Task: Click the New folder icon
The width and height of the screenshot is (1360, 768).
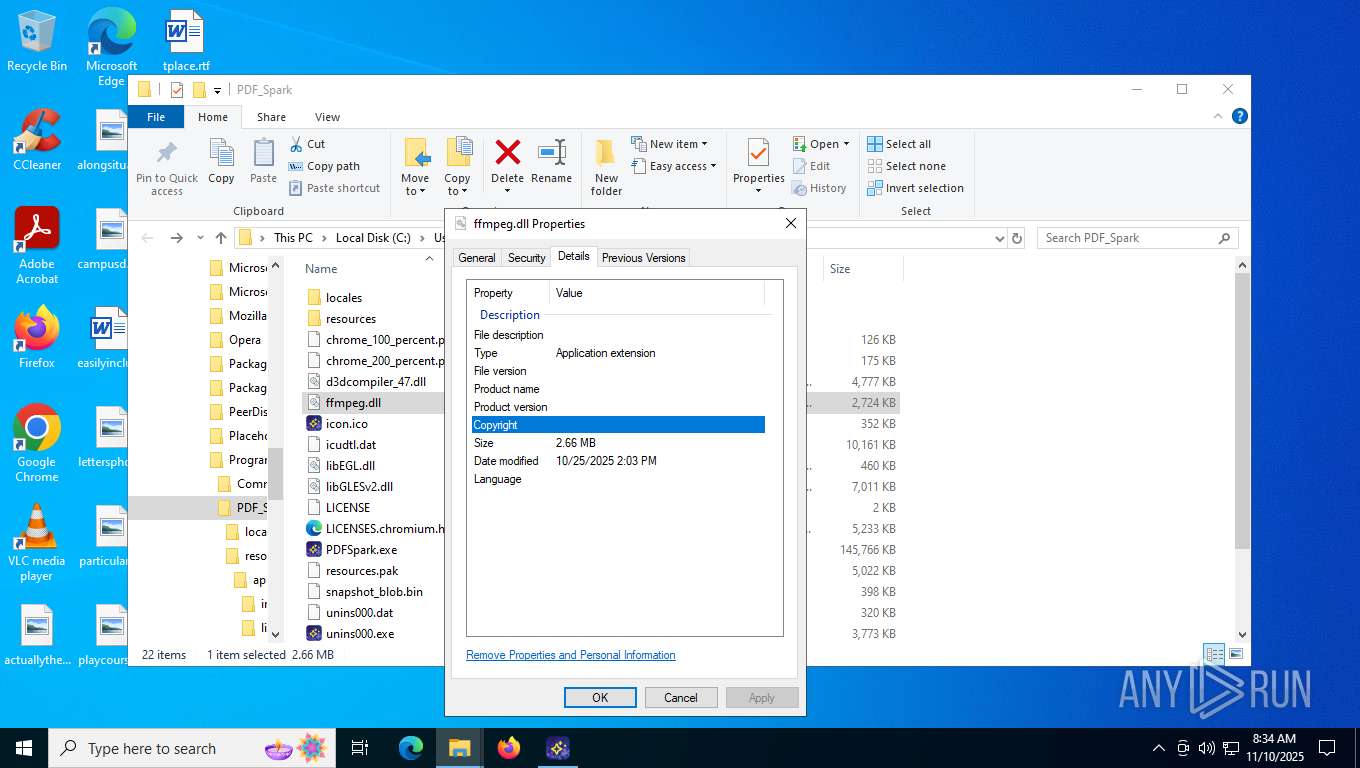Action: [606, 152]
